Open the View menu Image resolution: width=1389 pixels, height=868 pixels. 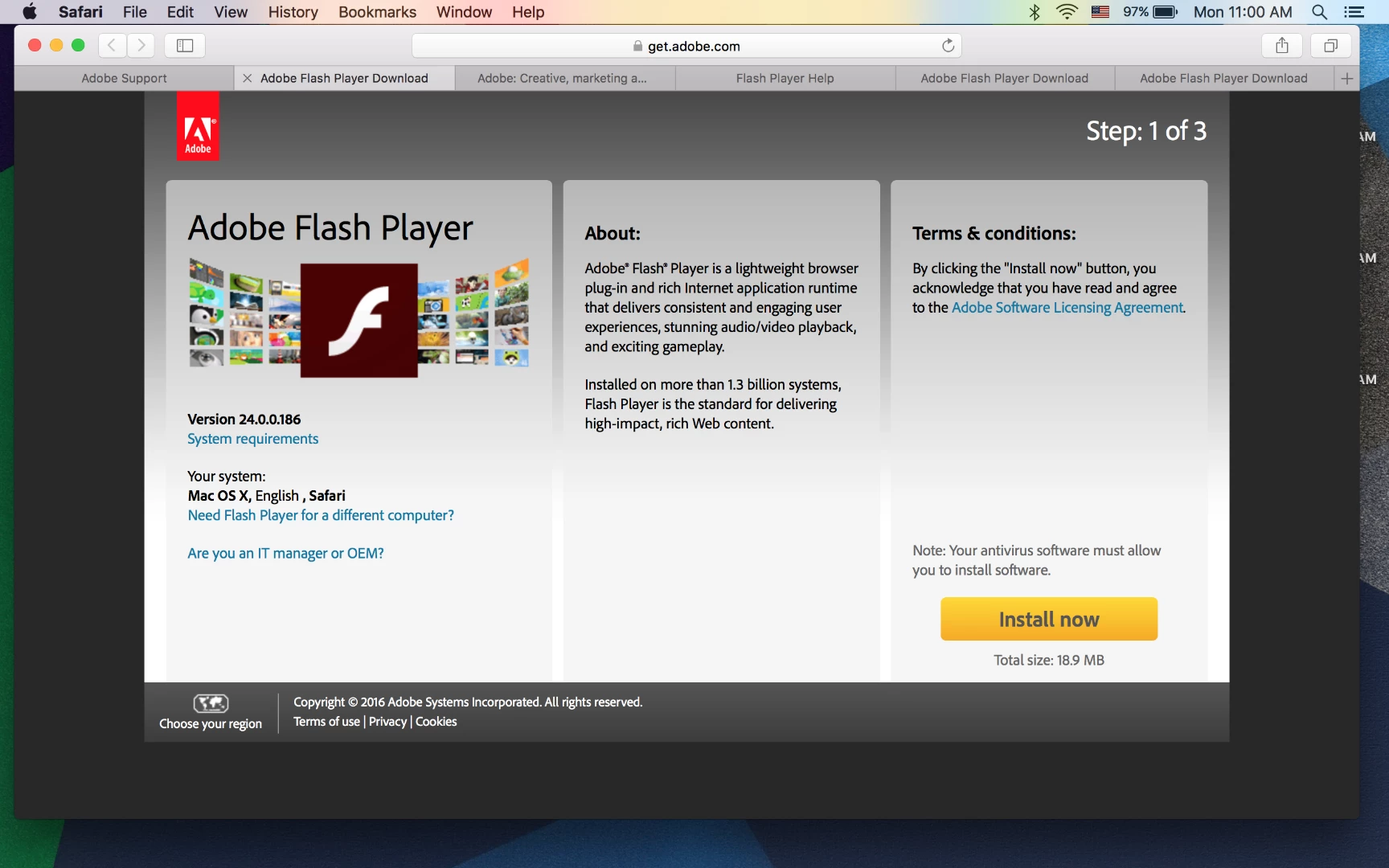click(231, 11)
